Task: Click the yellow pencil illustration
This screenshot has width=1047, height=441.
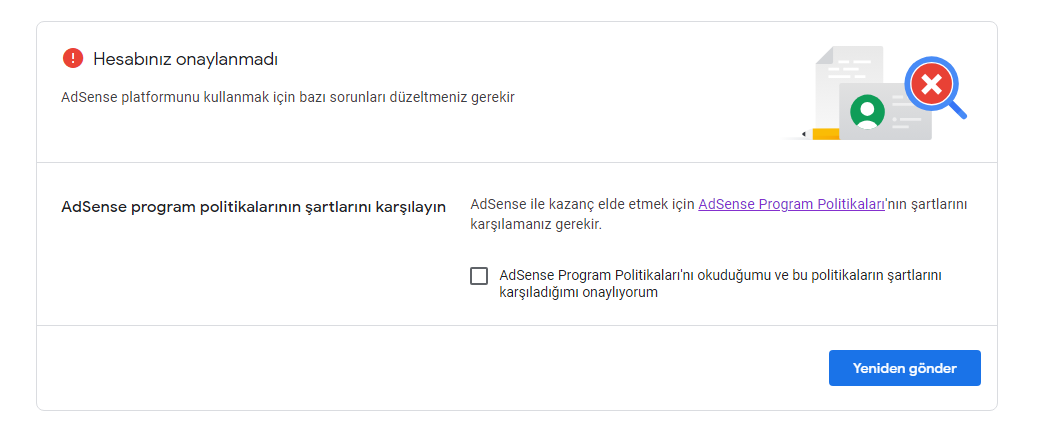Action: (820, 134)
